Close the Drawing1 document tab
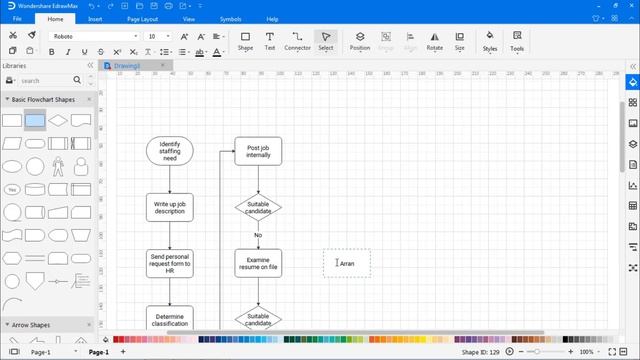 pyautogui.click(x=163, y=65)
